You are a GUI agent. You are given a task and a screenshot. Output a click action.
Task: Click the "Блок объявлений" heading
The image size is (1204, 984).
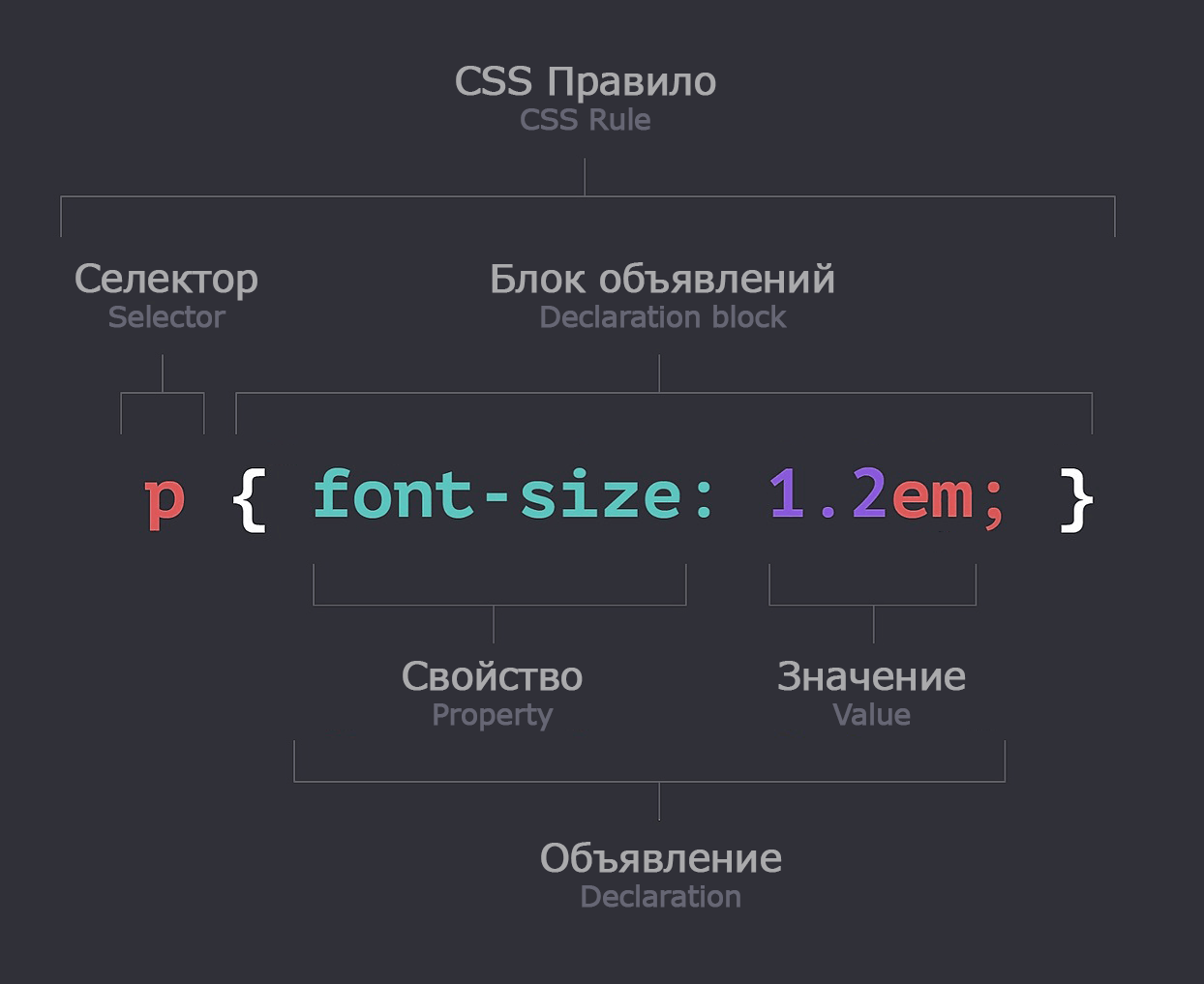pyautogui.click(x=662, y=279)
